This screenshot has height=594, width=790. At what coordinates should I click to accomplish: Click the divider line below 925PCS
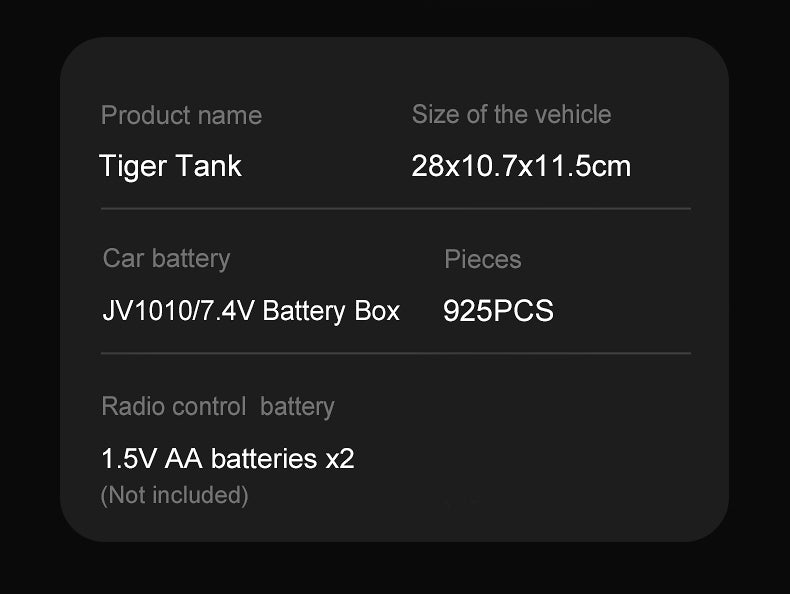click(x=395, y=353)
